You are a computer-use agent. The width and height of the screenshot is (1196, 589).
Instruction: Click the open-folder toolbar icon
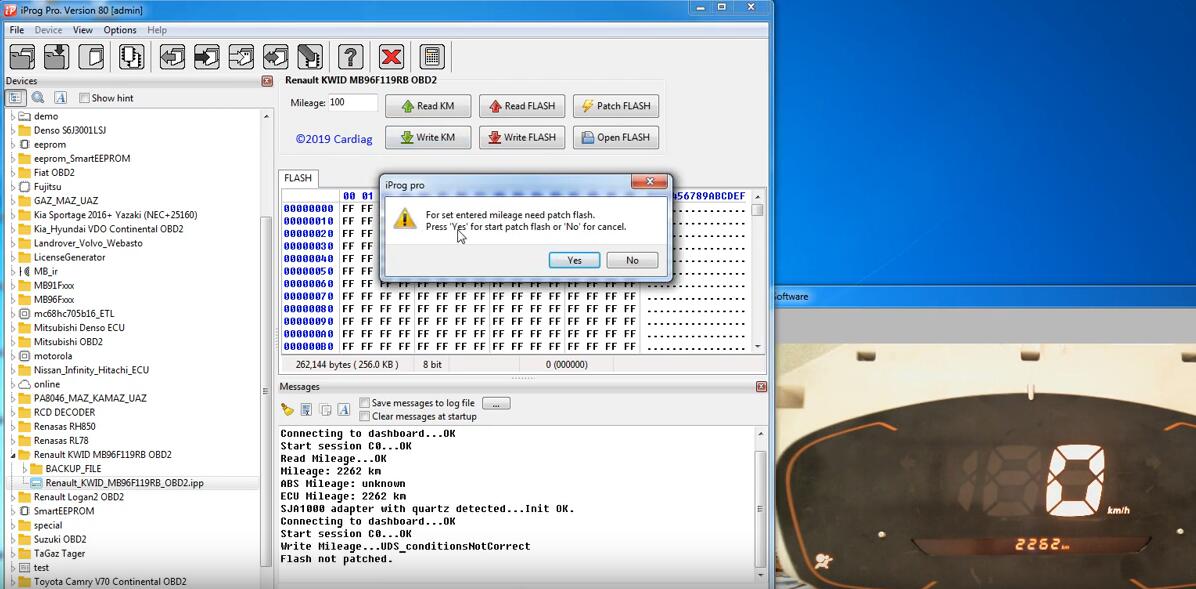(21, 57)
